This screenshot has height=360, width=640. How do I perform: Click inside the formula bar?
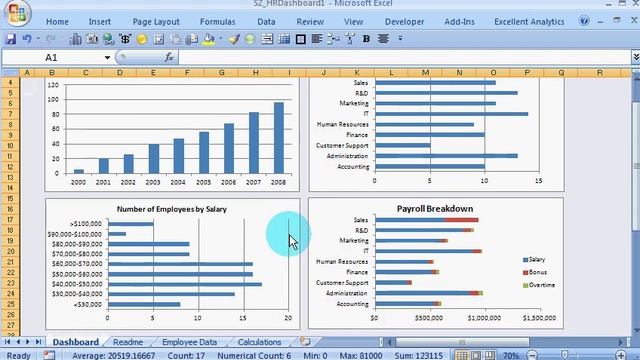[x=404, y=58]
